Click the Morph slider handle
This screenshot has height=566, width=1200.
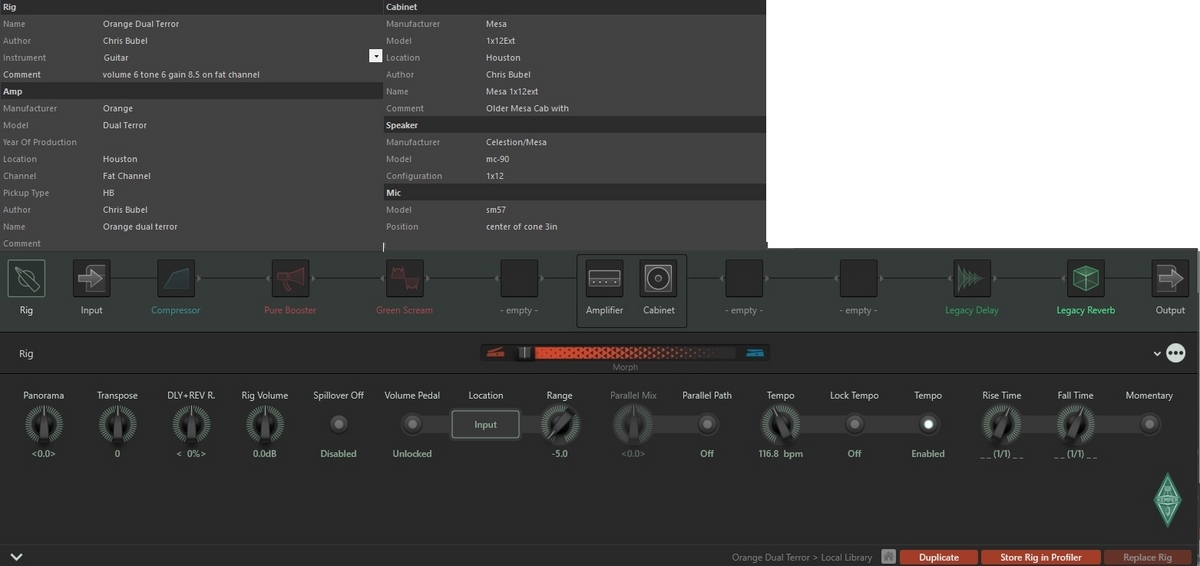click(x=524, y=353)
